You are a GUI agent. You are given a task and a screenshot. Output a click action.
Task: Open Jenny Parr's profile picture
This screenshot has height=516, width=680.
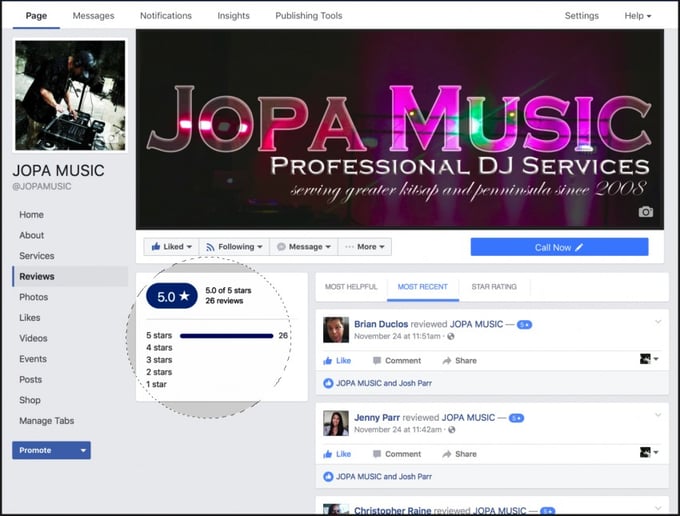coord(336,423)
